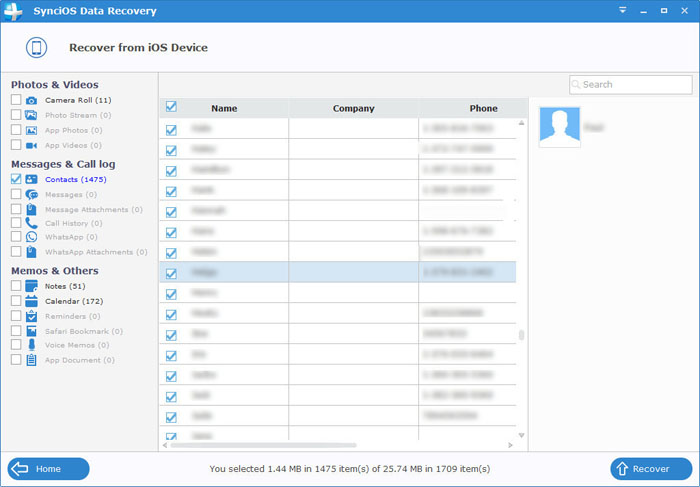Screen dimensions: 700x487
Task: Tick the WhatsApp (0) checkbox
Action: [x=16, y=236]
